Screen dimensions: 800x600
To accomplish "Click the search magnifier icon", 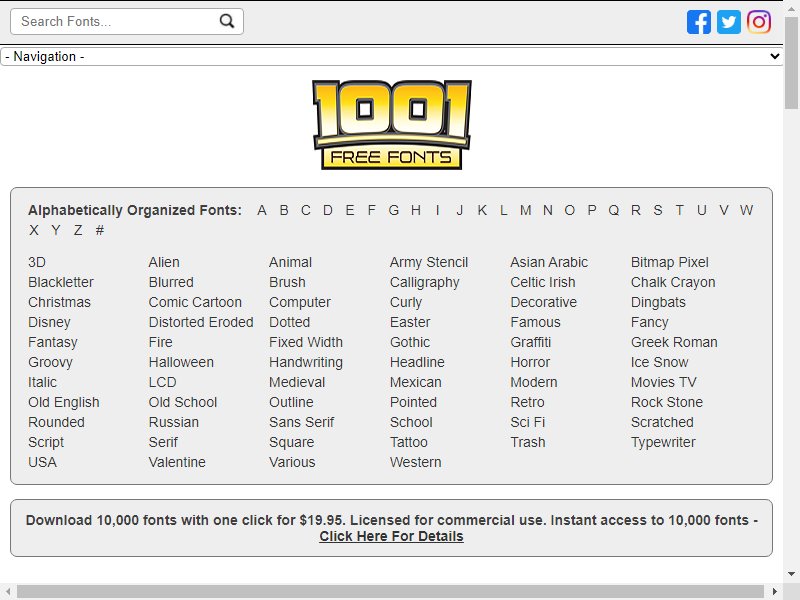I will [227, 21].
